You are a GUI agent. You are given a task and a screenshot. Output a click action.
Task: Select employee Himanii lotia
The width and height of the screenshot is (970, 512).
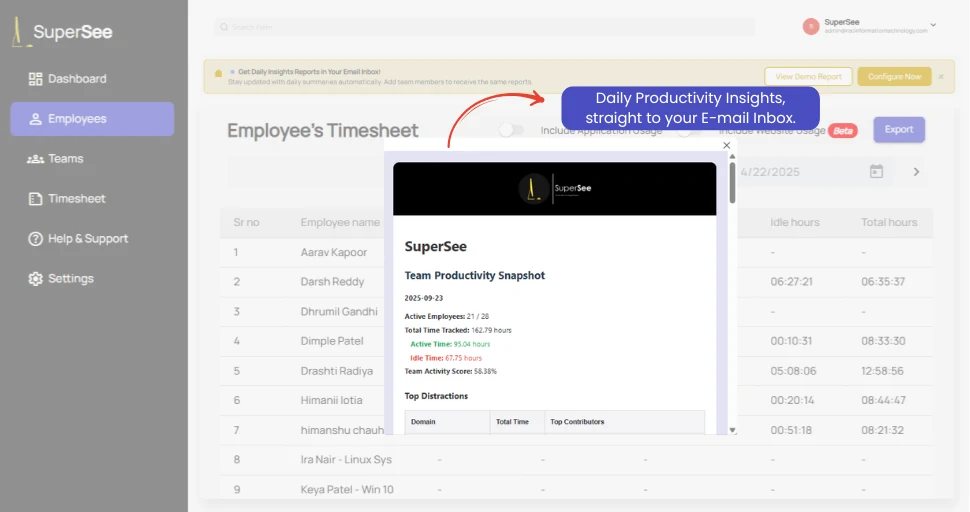(x=332, y=400)
